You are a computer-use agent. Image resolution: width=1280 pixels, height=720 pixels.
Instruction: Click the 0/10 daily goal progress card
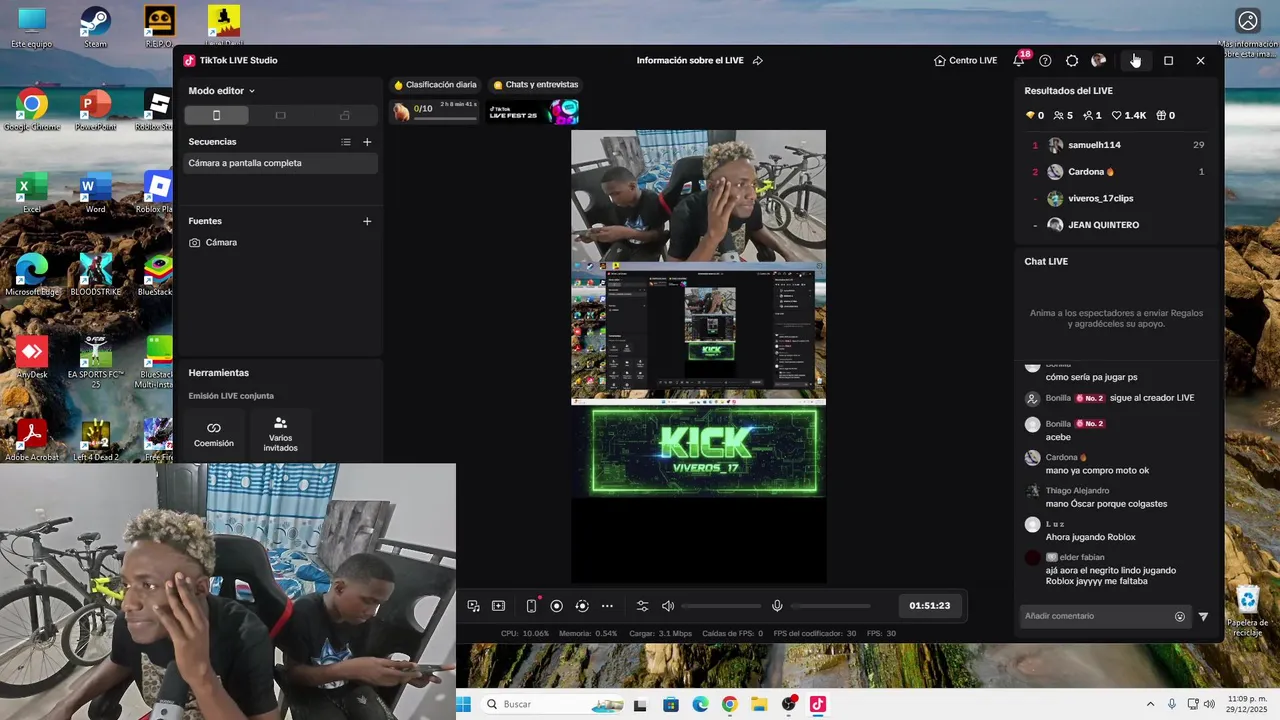(435, 111)
